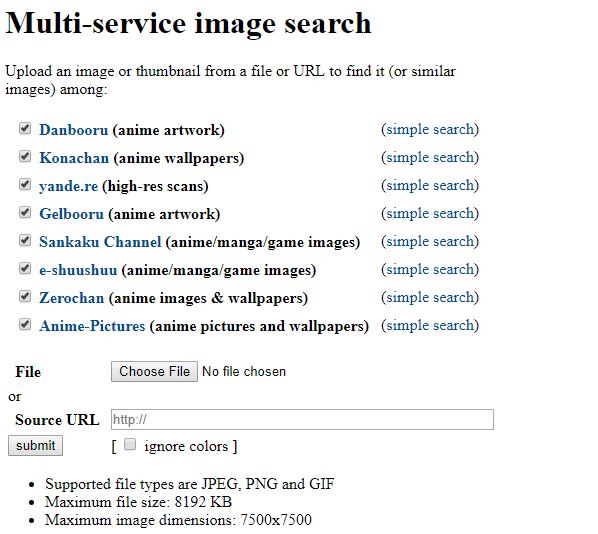Toggle the yande.re checkbox
The height and width of the screenshot is (534, 598).
(x=25, y=184)
